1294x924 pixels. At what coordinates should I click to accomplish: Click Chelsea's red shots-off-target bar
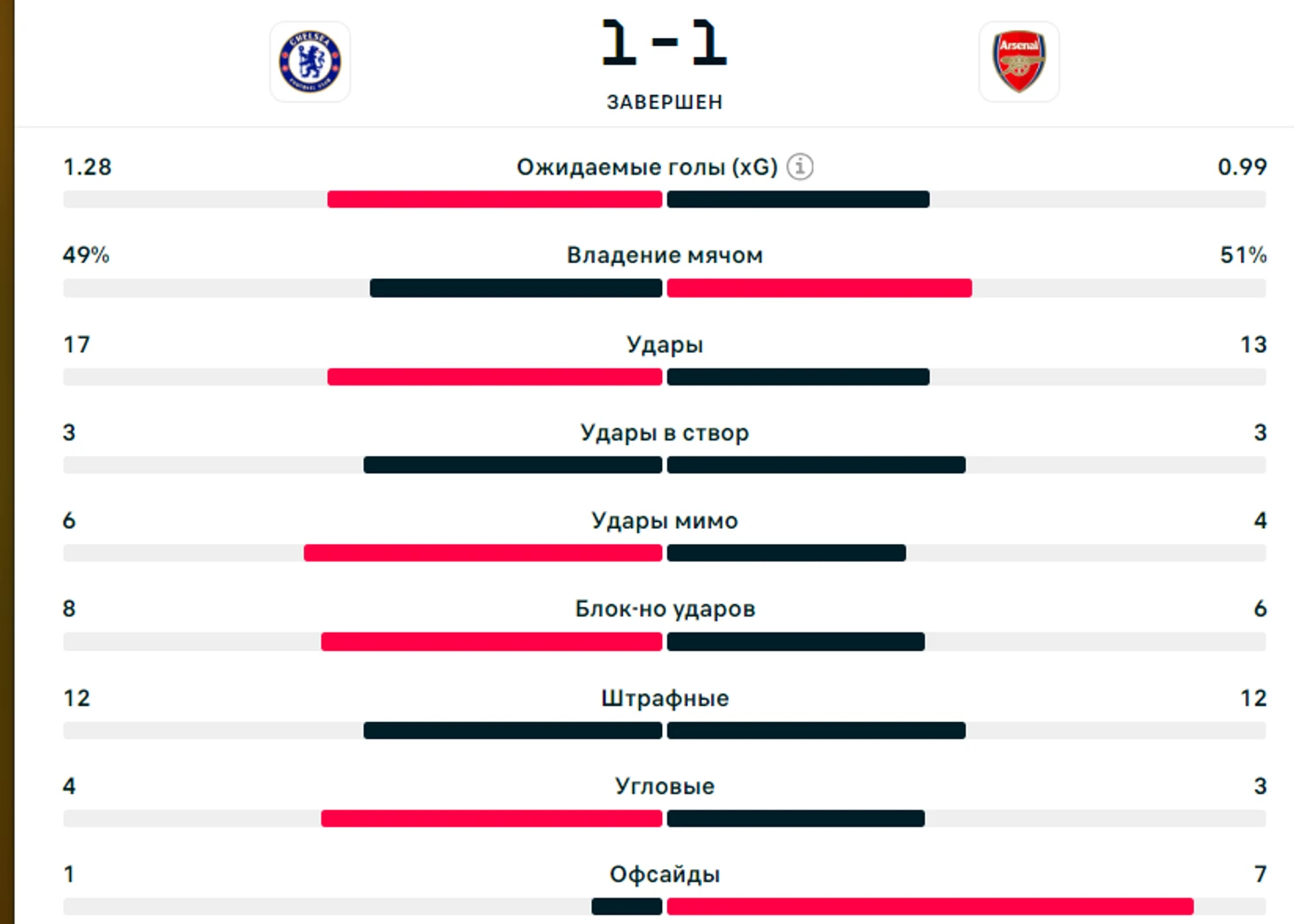click(483, 553)
